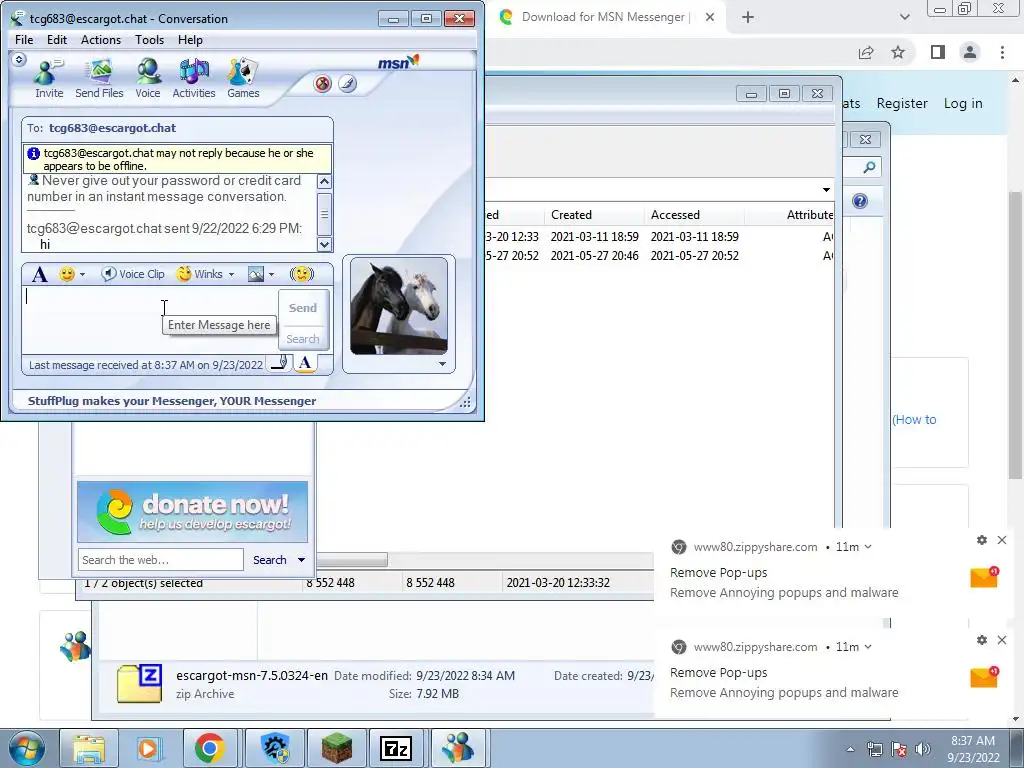1024x768 pixels.
Task: Dismiss the first zippyshare notification
Action: (x=1002, y=540)
